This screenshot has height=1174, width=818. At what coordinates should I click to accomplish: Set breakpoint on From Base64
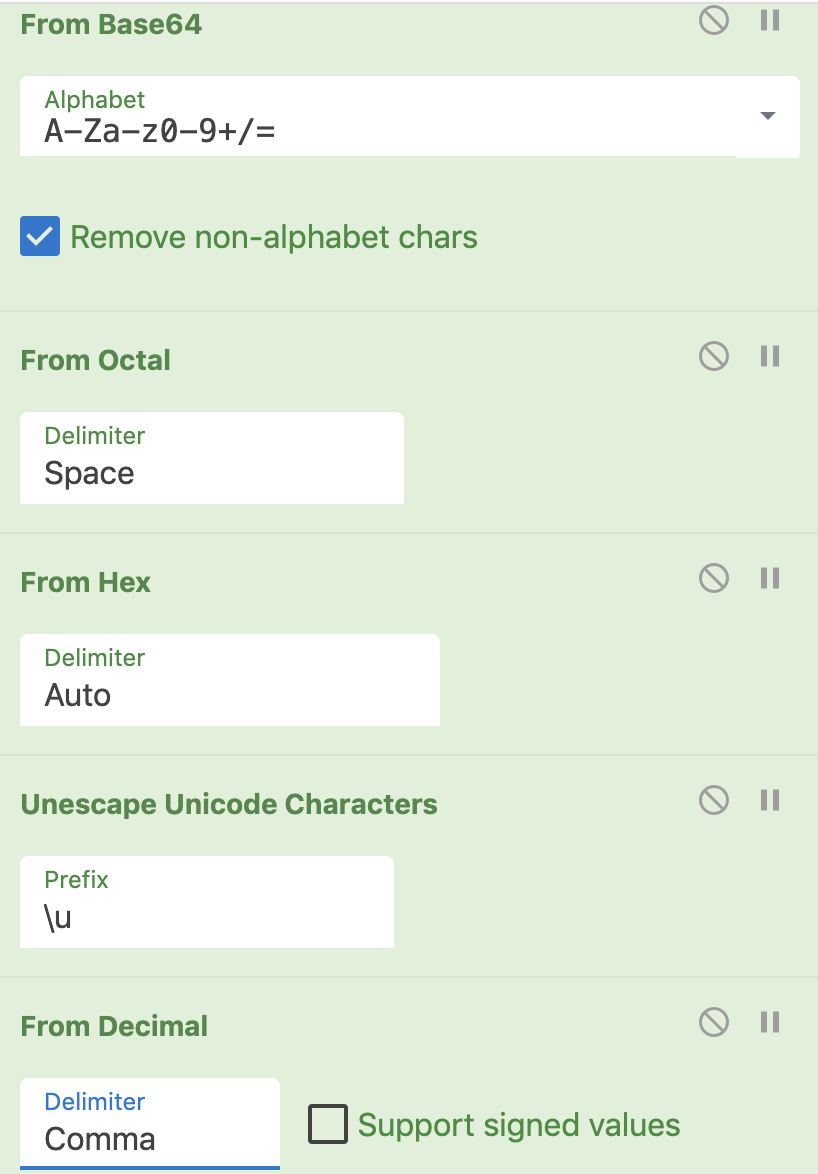point(769,21)
